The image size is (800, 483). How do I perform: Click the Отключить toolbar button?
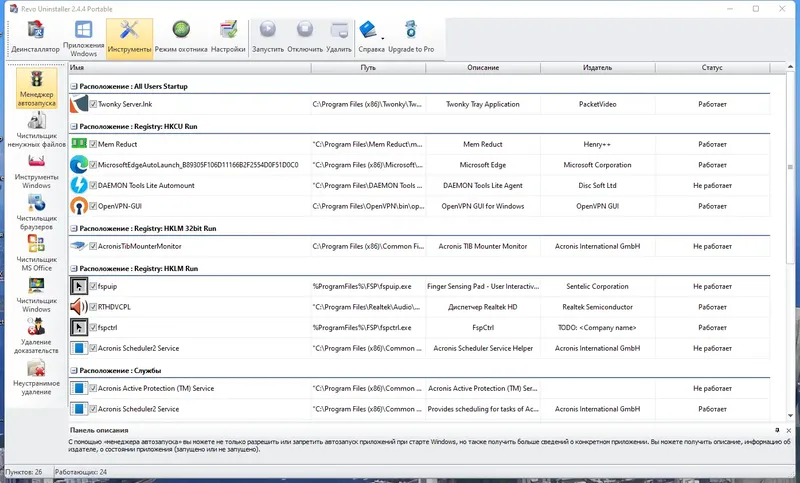click(x=305, y=38)
